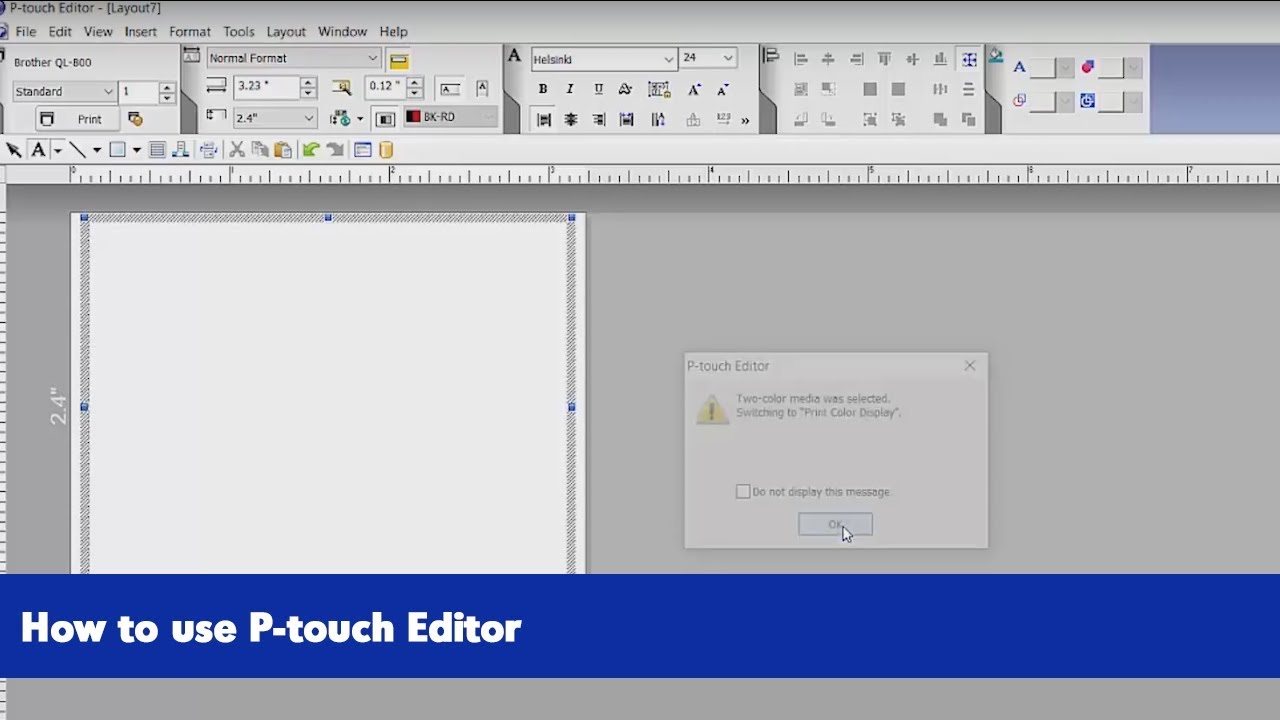The image size is (1280, 720).
Task: Click the arrange picture icon in toolbar
Action: [x=181, y=150]
